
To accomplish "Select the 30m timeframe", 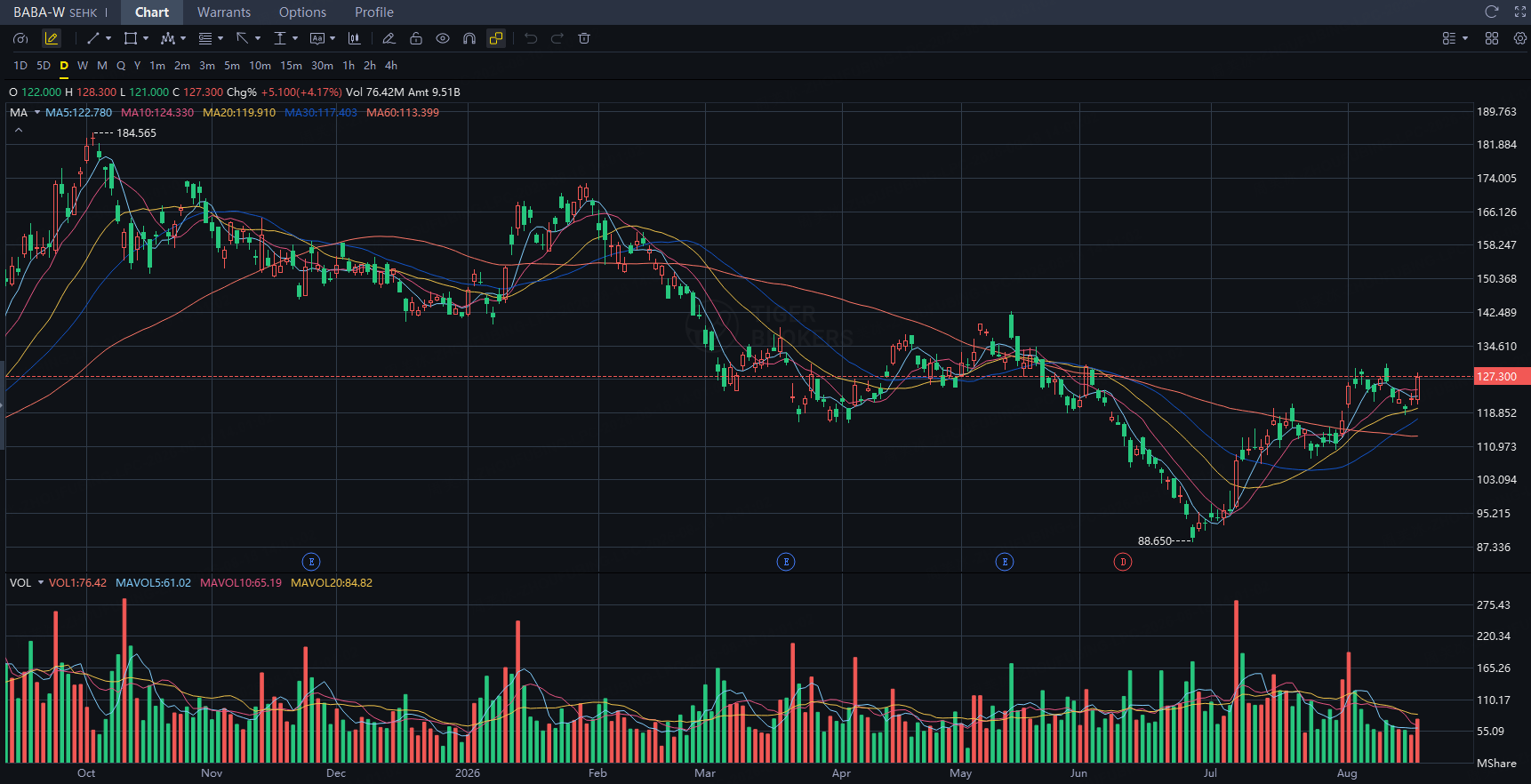I will click(x=322, y=66).
